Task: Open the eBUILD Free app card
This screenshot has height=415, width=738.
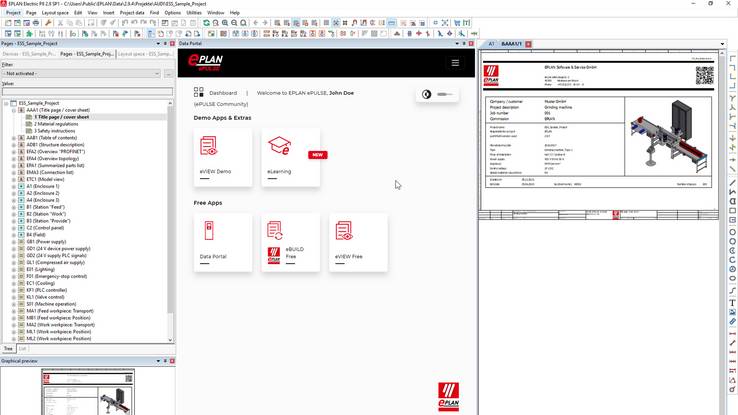Action: (x=290, y=242)
